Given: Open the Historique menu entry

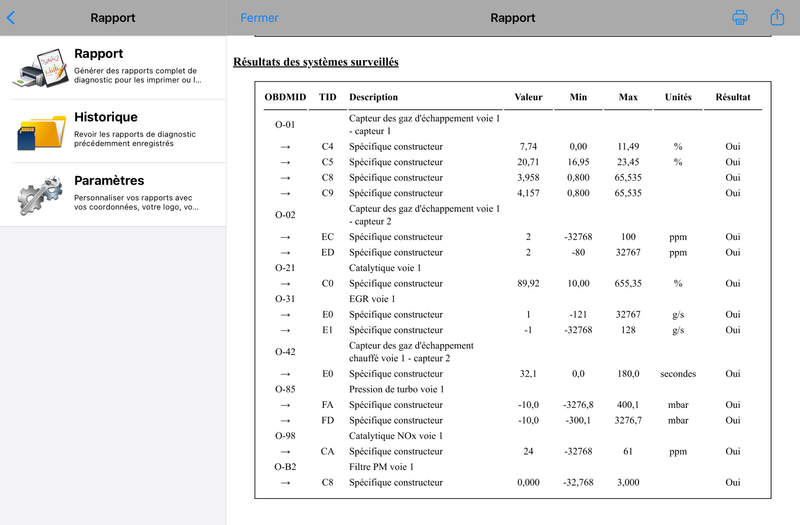Looking at the screenshot, I should click(x=113, y=132).
